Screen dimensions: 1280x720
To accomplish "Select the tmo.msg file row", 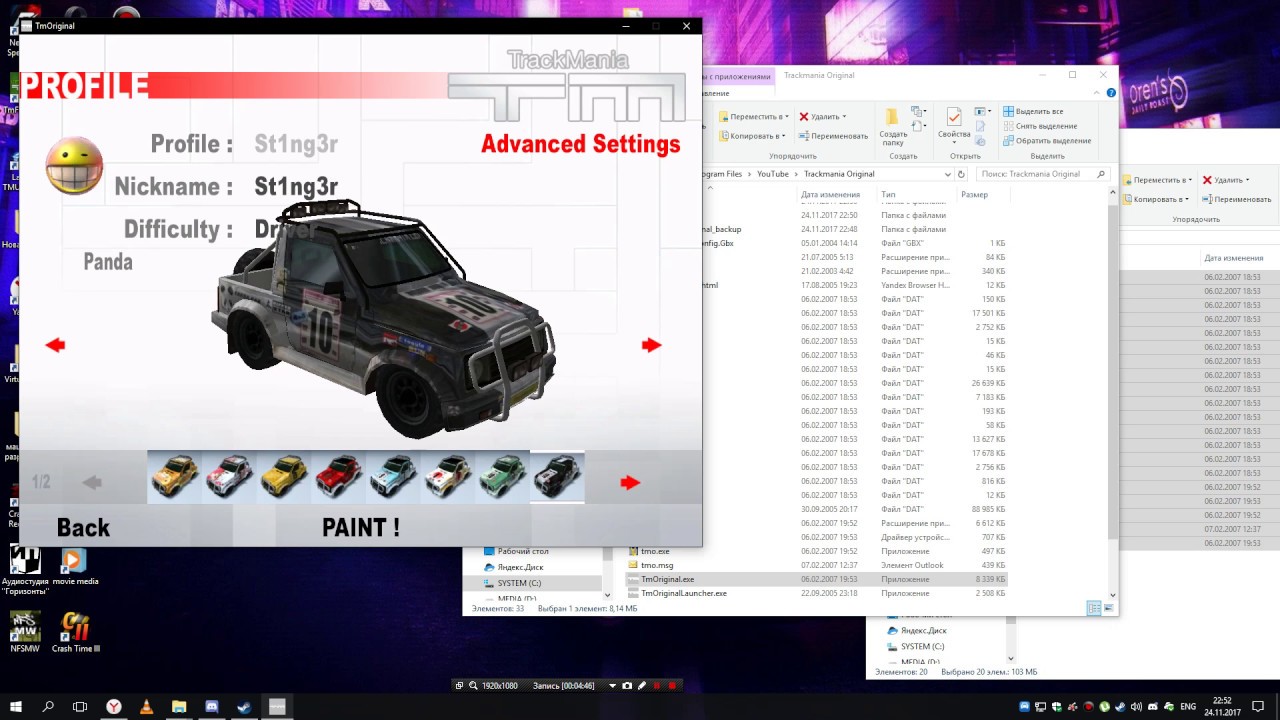I will pos(816,565).
